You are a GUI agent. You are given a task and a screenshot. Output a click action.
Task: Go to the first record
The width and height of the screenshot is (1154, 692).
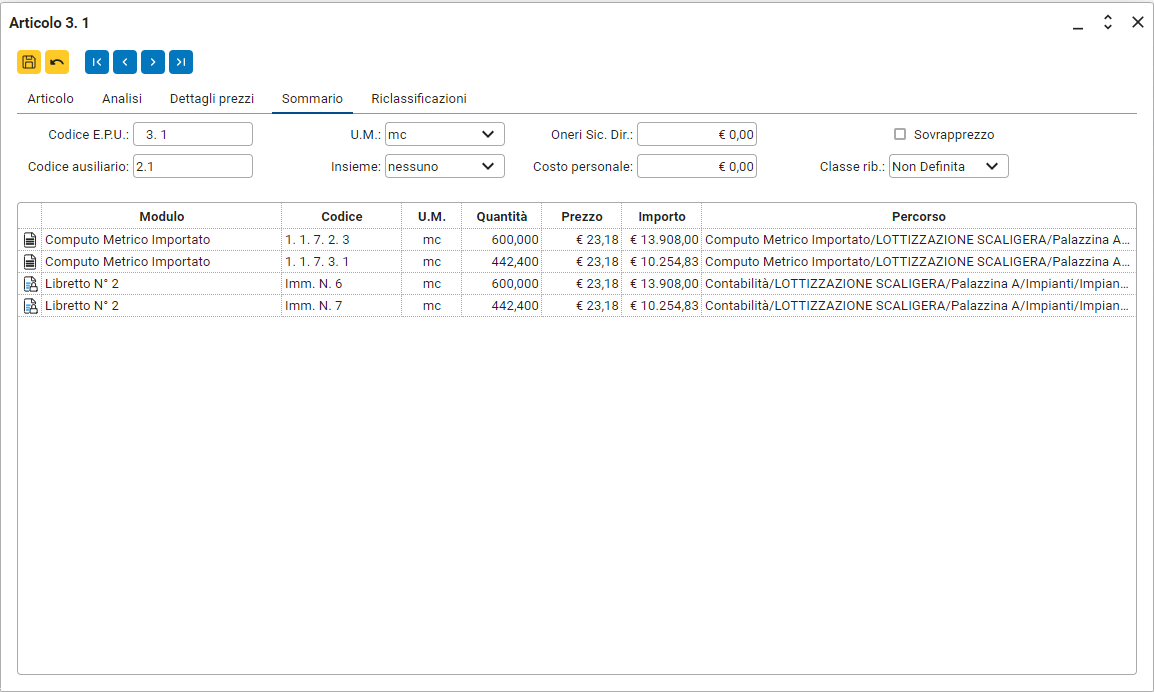[x=97, y=62]
